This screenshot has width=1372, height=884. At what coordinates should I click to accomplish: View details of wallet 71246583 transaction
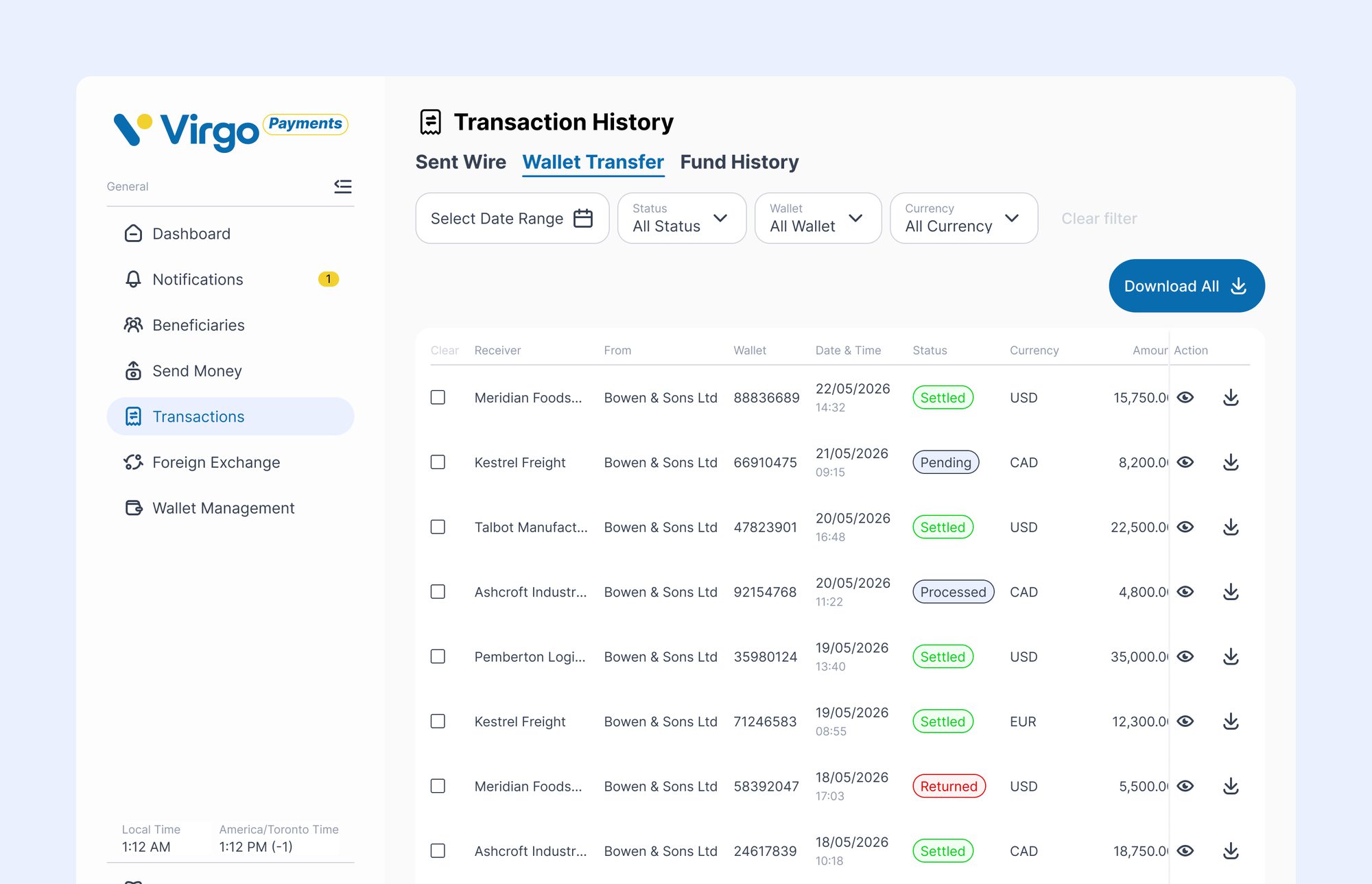pyautogui.click(x=1185, y=721)
